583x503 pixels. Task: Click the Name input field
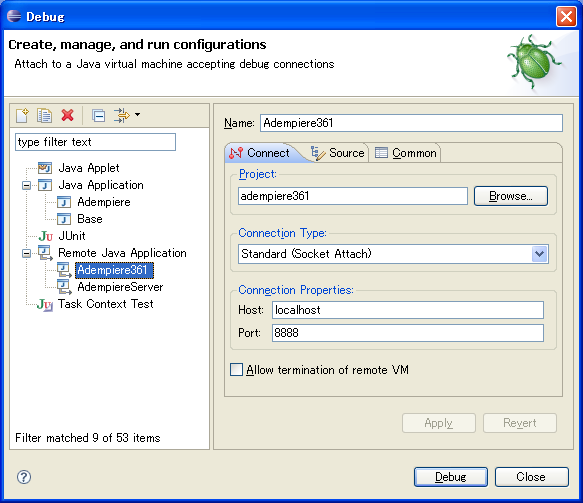coord(411,123)
